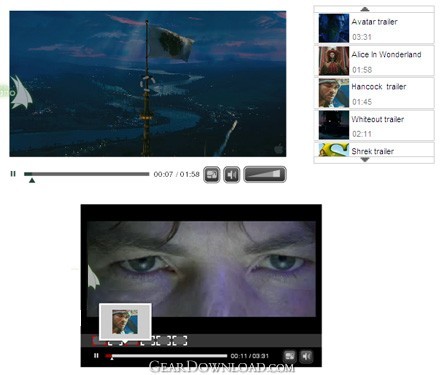
Task: Pause the Alice In Wonderland video
Action: 13,174
